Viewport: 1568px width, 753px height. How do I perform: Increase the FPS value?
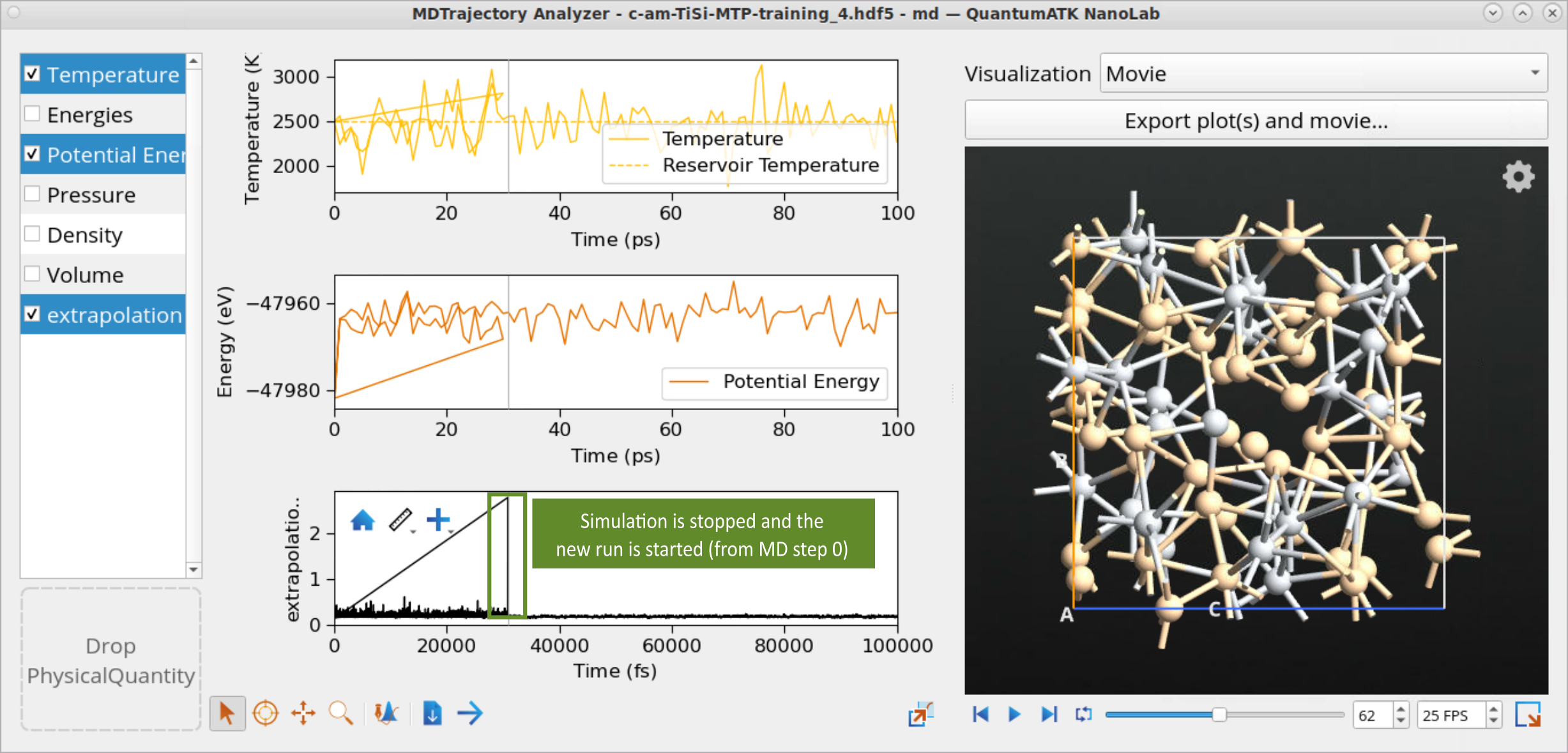pos(1493,708)
